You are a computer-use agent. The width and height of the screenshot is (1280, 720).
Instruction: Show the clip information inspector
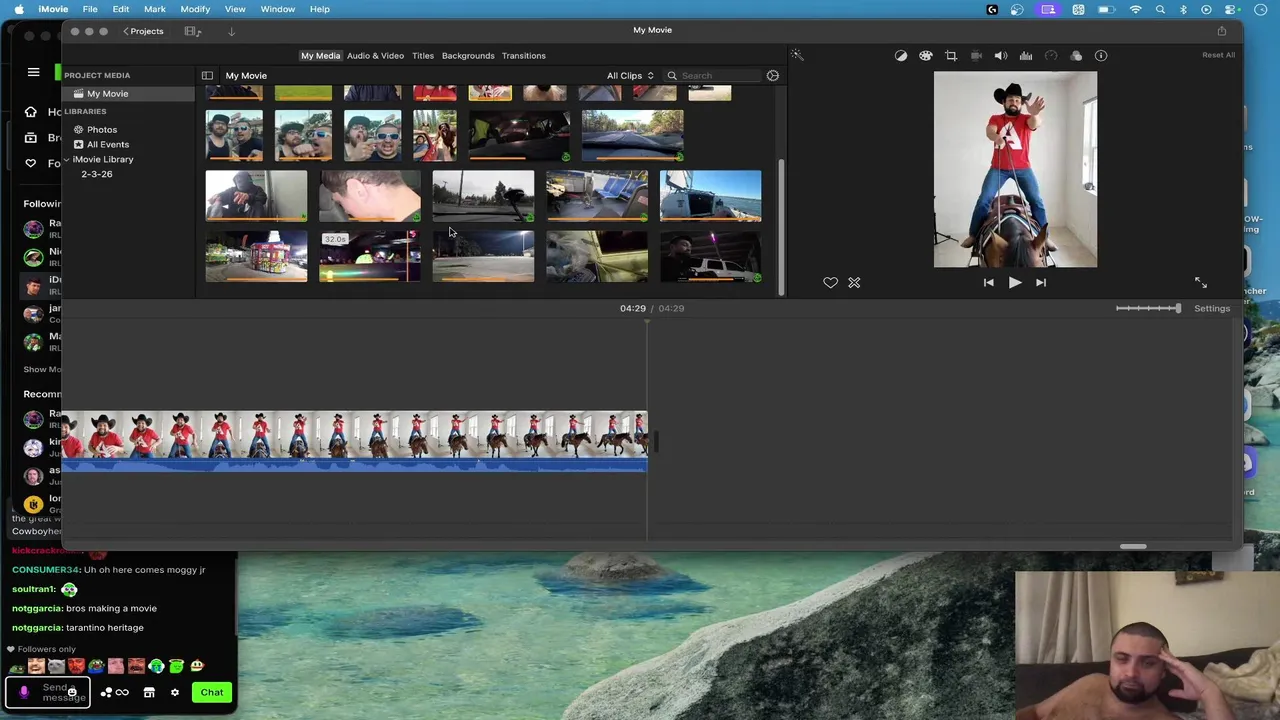[x=1101, y=56]
